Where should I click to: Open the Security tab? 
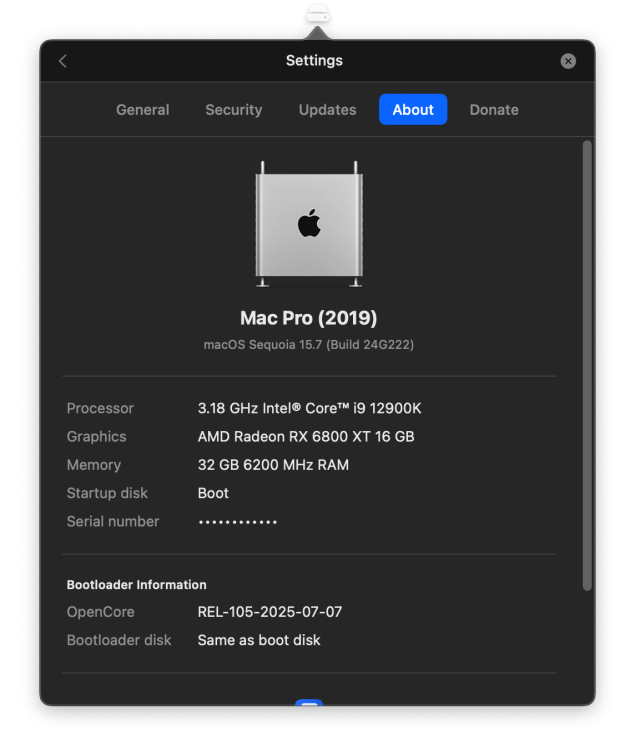pyautogui.click(x=234, y=110)
